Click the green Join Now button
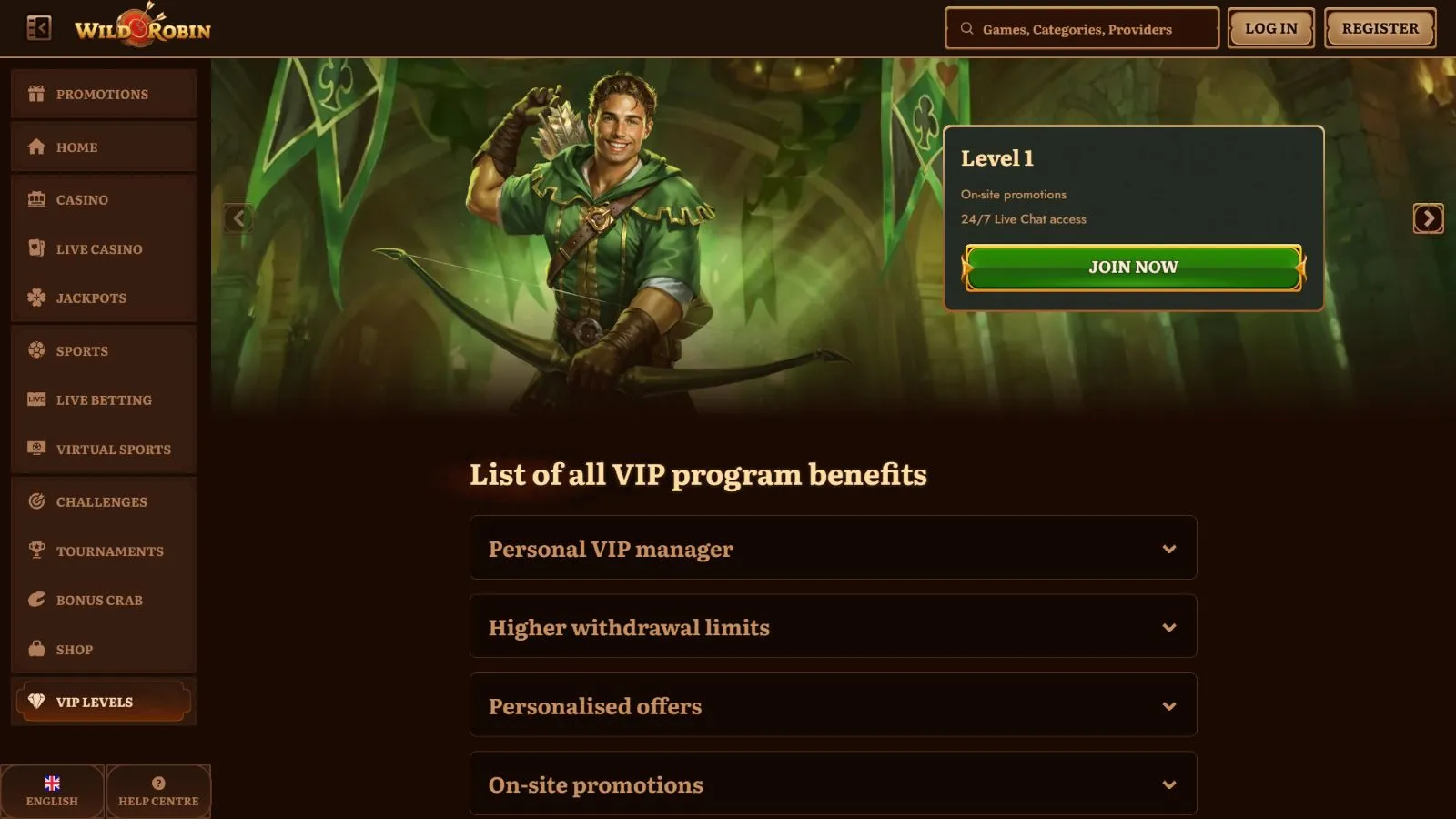The width and height of the screenshot is (1456, 819). 1133,268
